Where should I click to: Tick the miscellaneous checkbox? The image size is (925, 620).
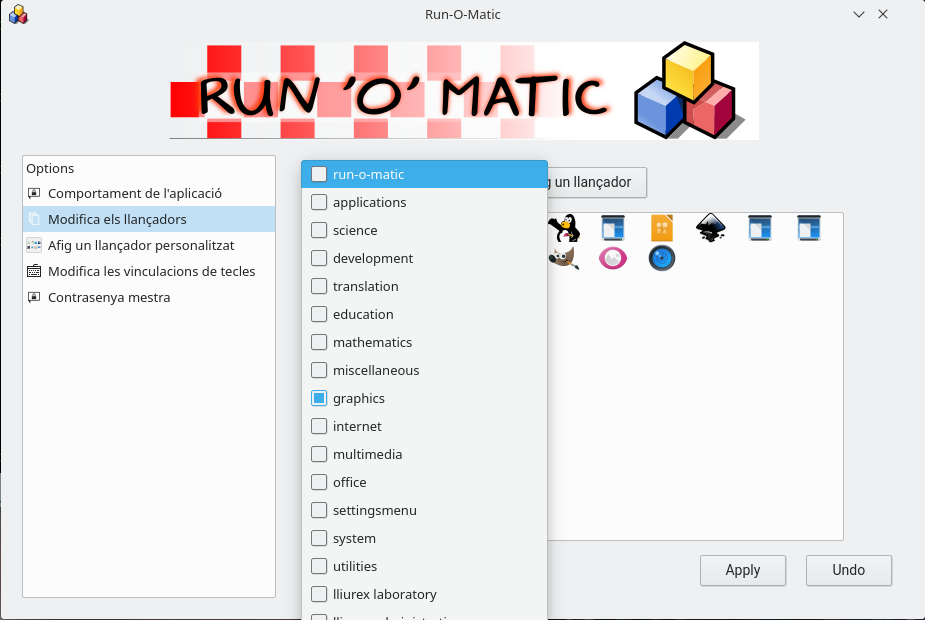319,370
